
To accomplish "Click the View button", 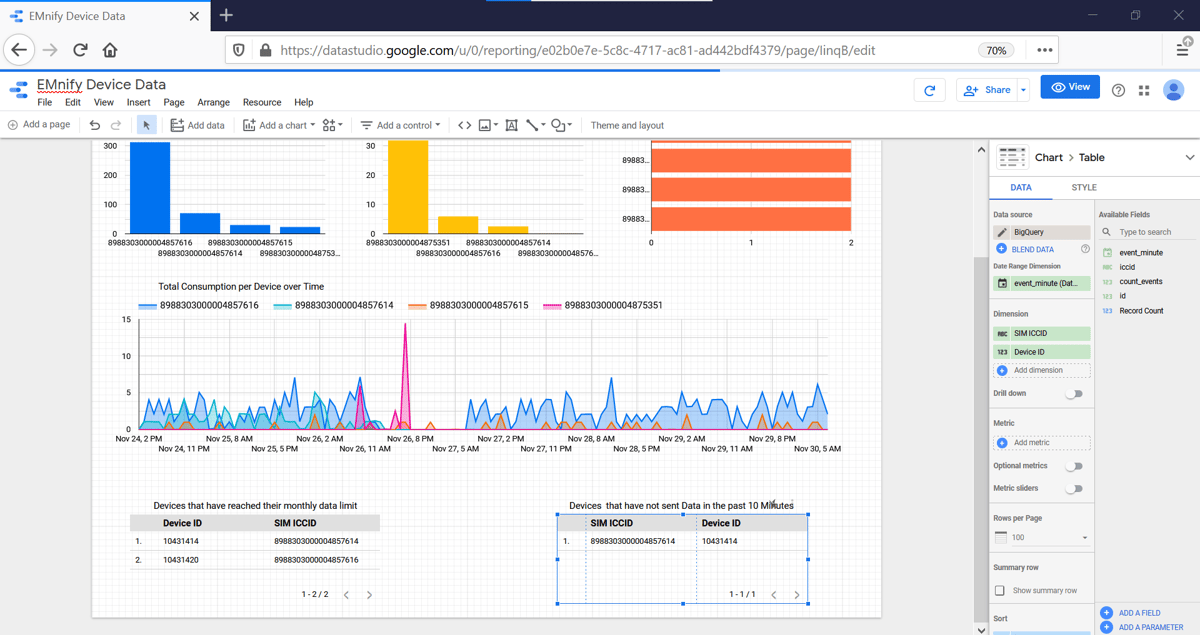I will (x=1070, y=87).
